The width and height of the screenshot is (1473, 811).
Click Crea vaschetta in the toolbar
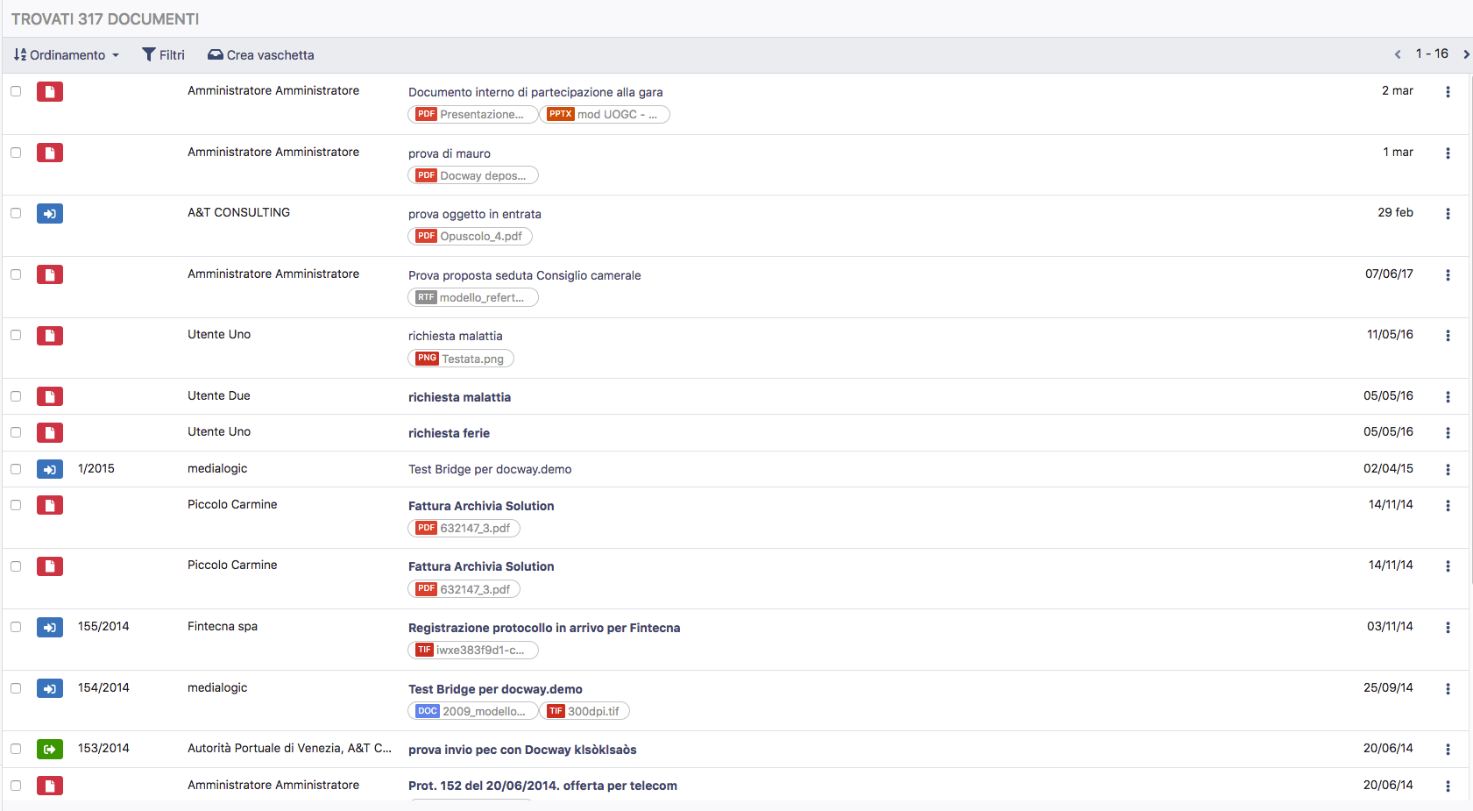click(x=260, y=55)
